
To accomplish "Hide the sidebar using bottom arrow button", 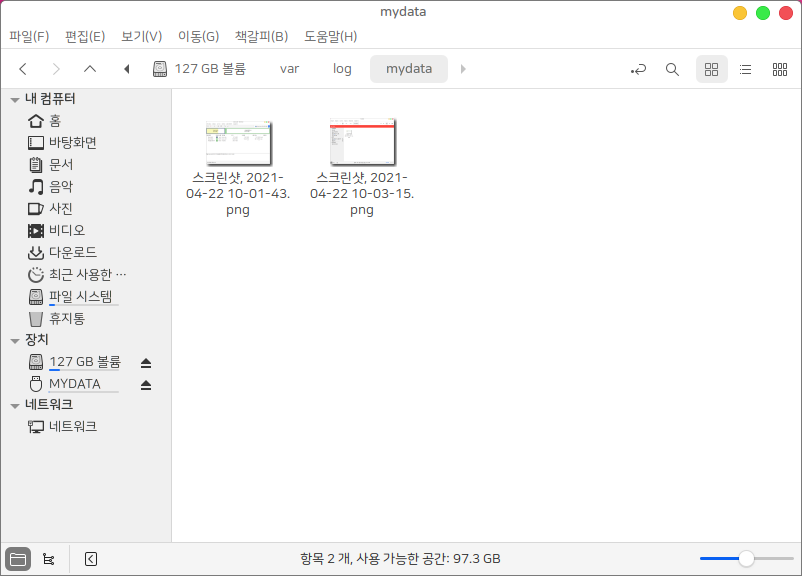I will 90,559.
